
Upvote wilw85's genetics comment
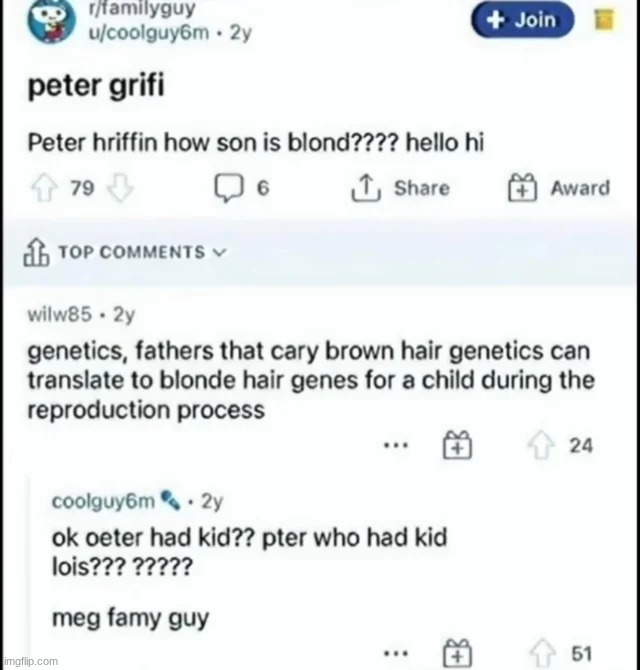(541, 447)
